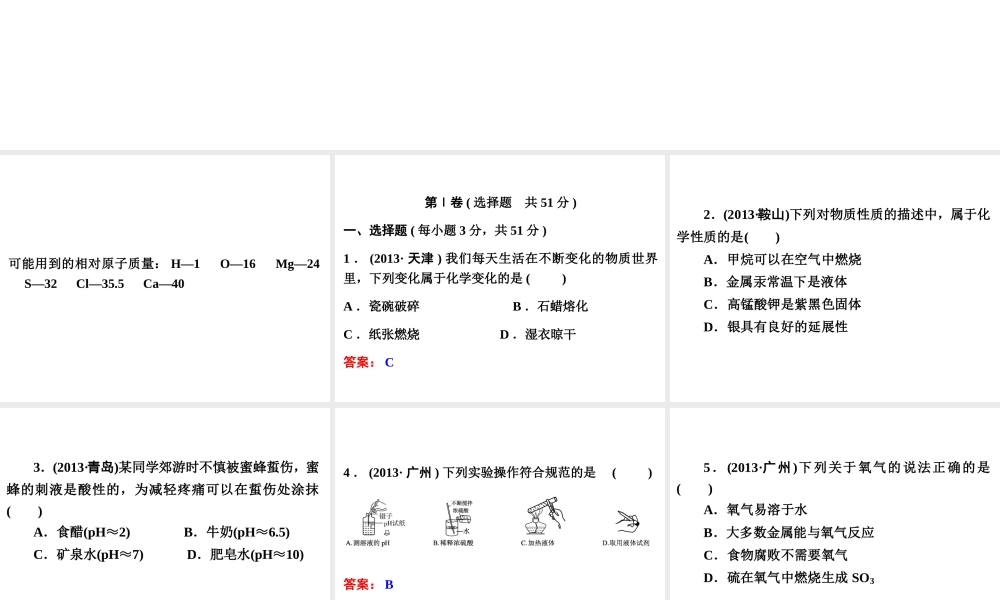Select option C．高锰酸钾是紫黑色固体
The height and width of the screenshot is (600, 1000).
783,304
